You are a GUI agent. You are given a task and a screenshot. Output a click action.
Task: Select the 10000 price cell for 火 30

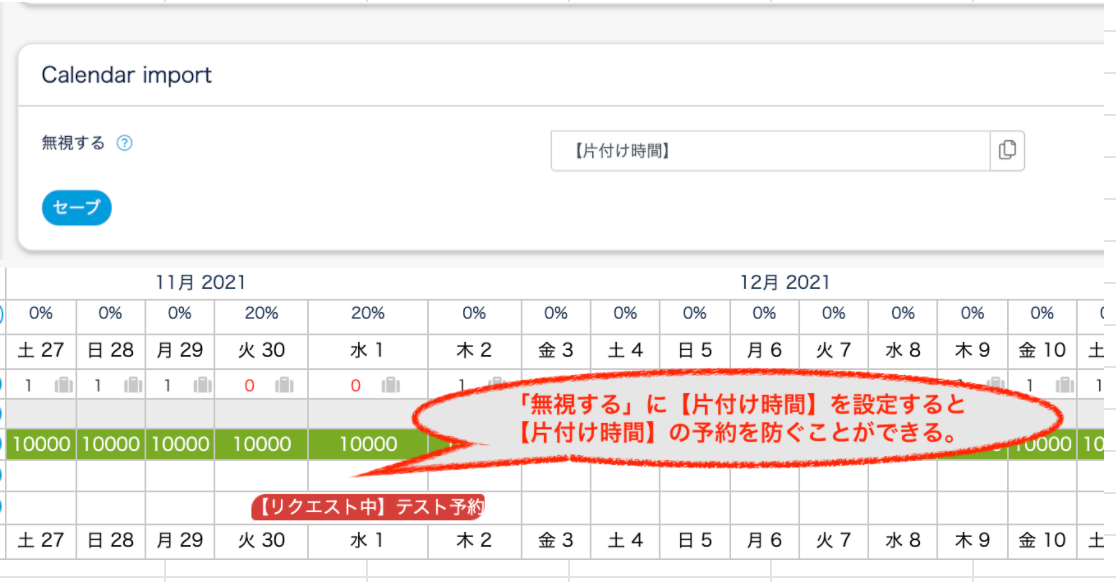(x=261, y=445)
